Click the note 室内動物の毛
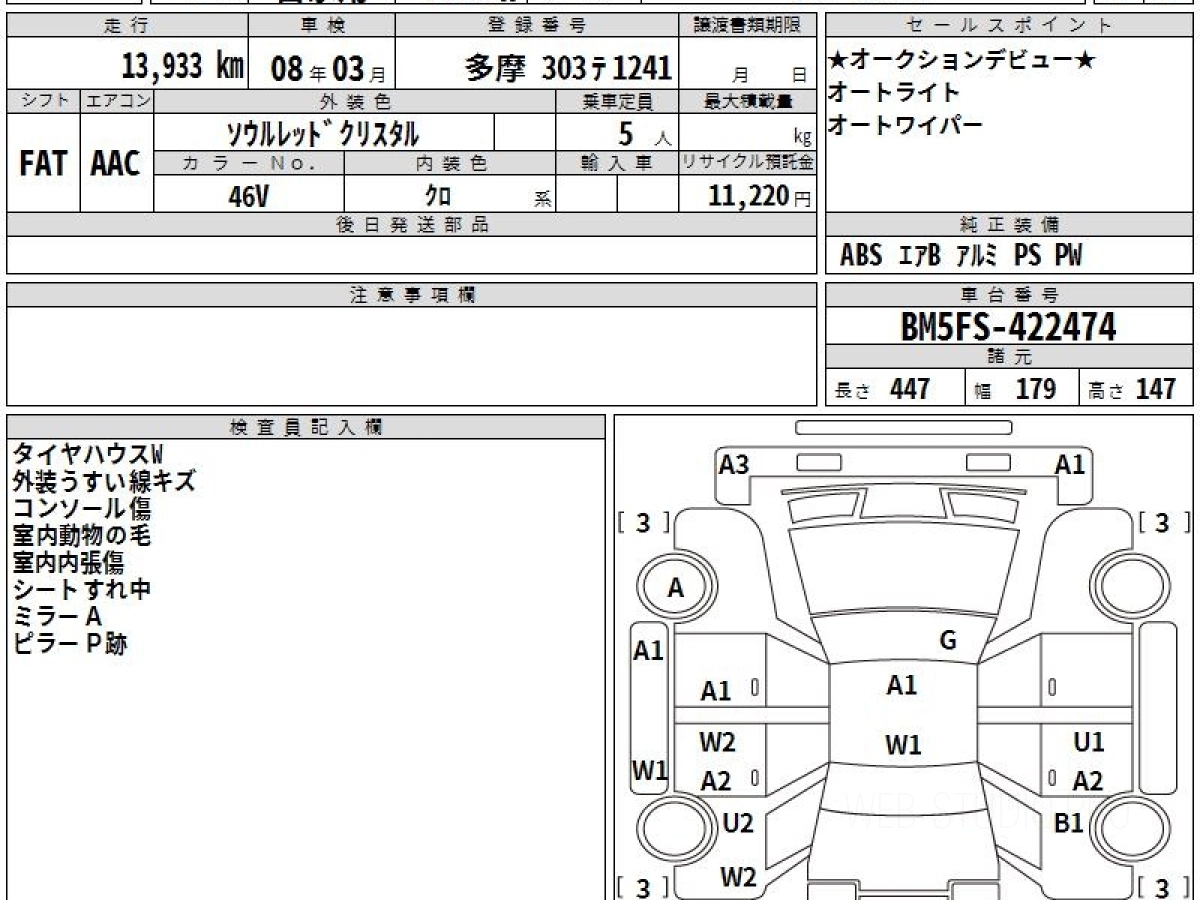 coord(82,535)
